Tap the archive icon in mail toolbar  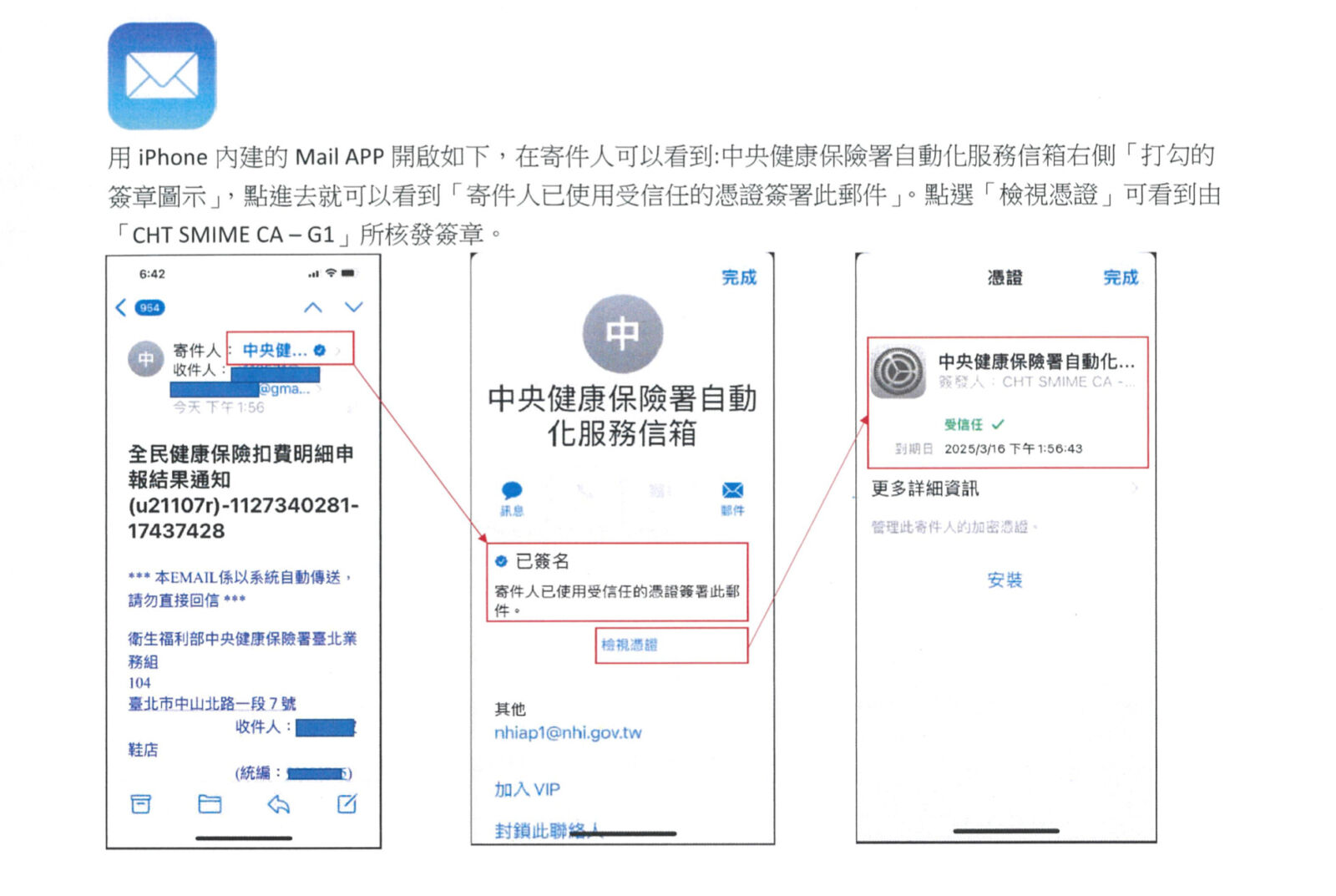(141, 804)
